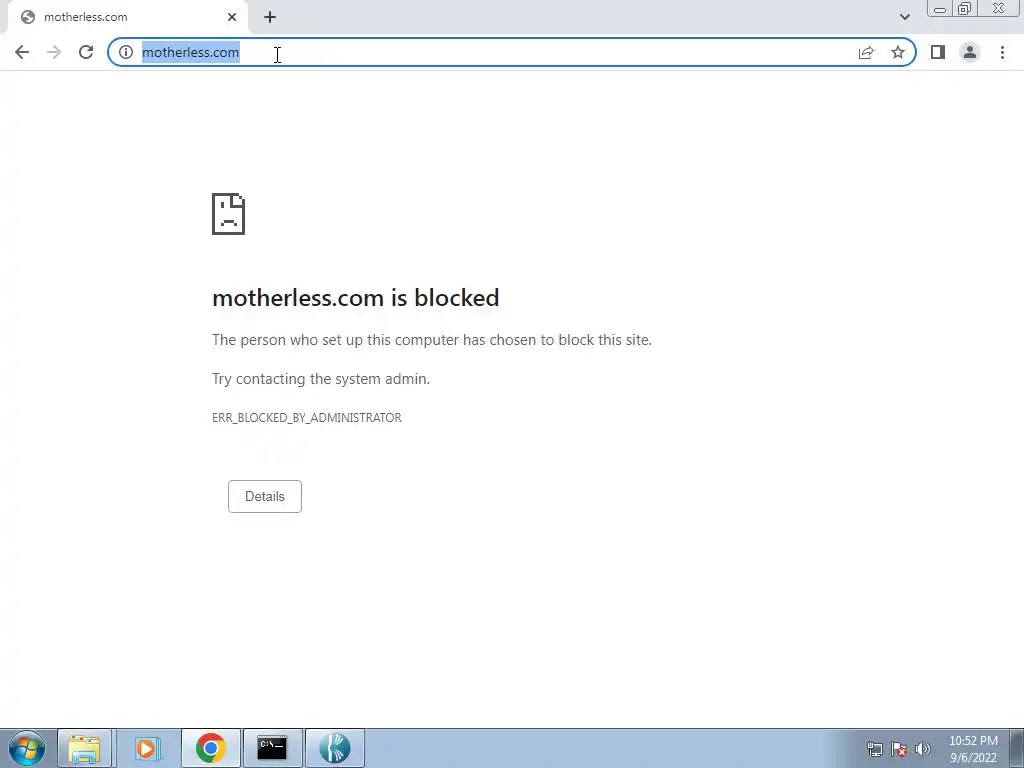
Task: Click the taskbar clock showing 10:52 PM
Action: coord(973,749)
